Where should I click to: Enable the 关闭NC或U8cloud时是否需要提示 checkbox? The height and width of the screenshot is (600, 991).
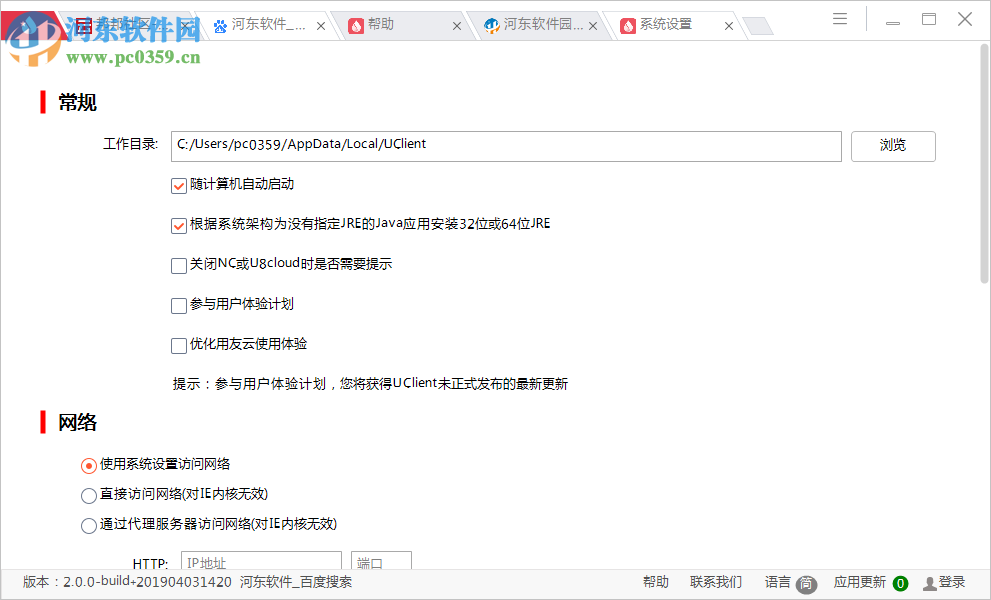178,264
